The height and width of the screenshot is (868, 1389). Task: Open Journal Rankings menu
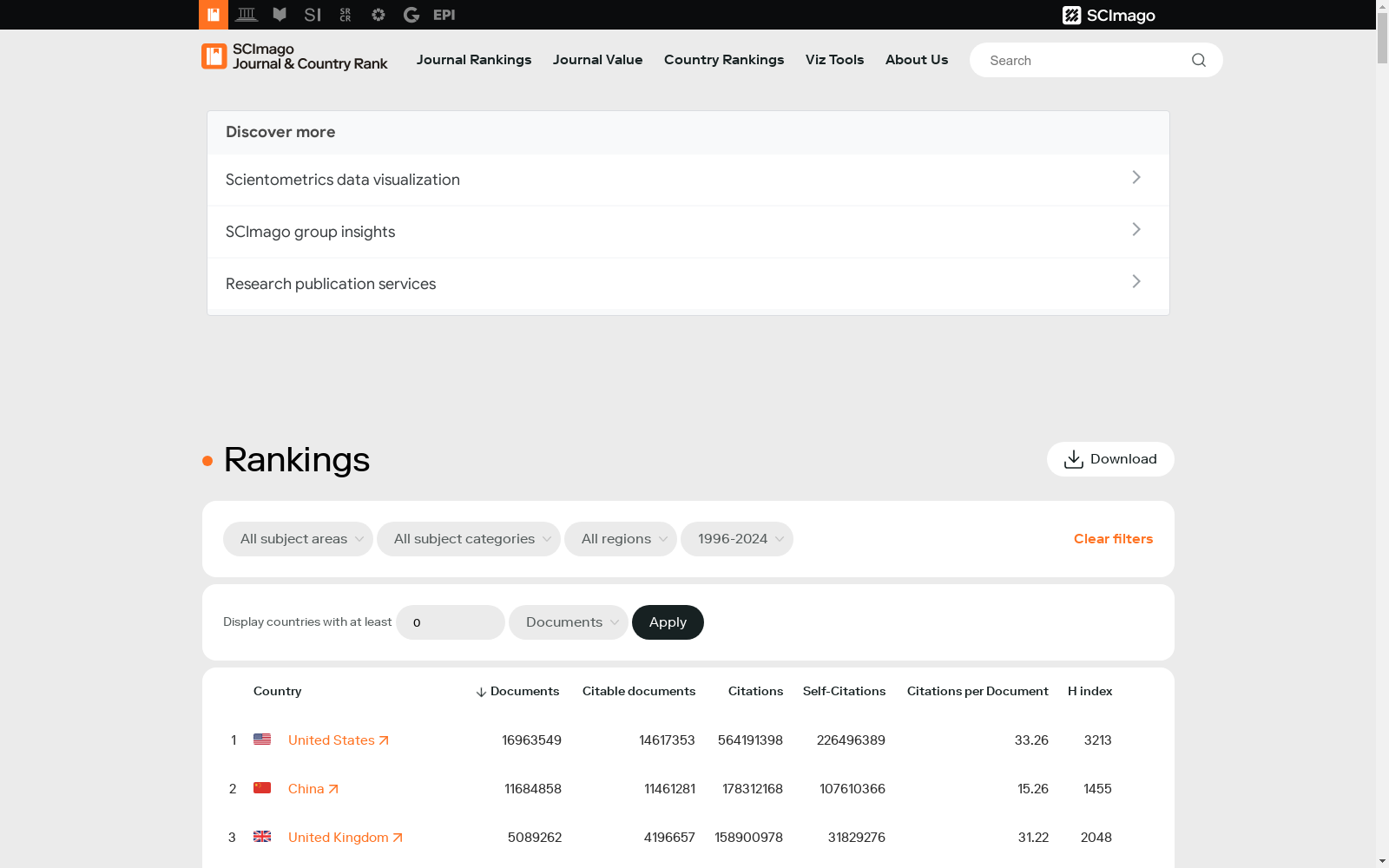pyautogui.click(x=474, y=60)
